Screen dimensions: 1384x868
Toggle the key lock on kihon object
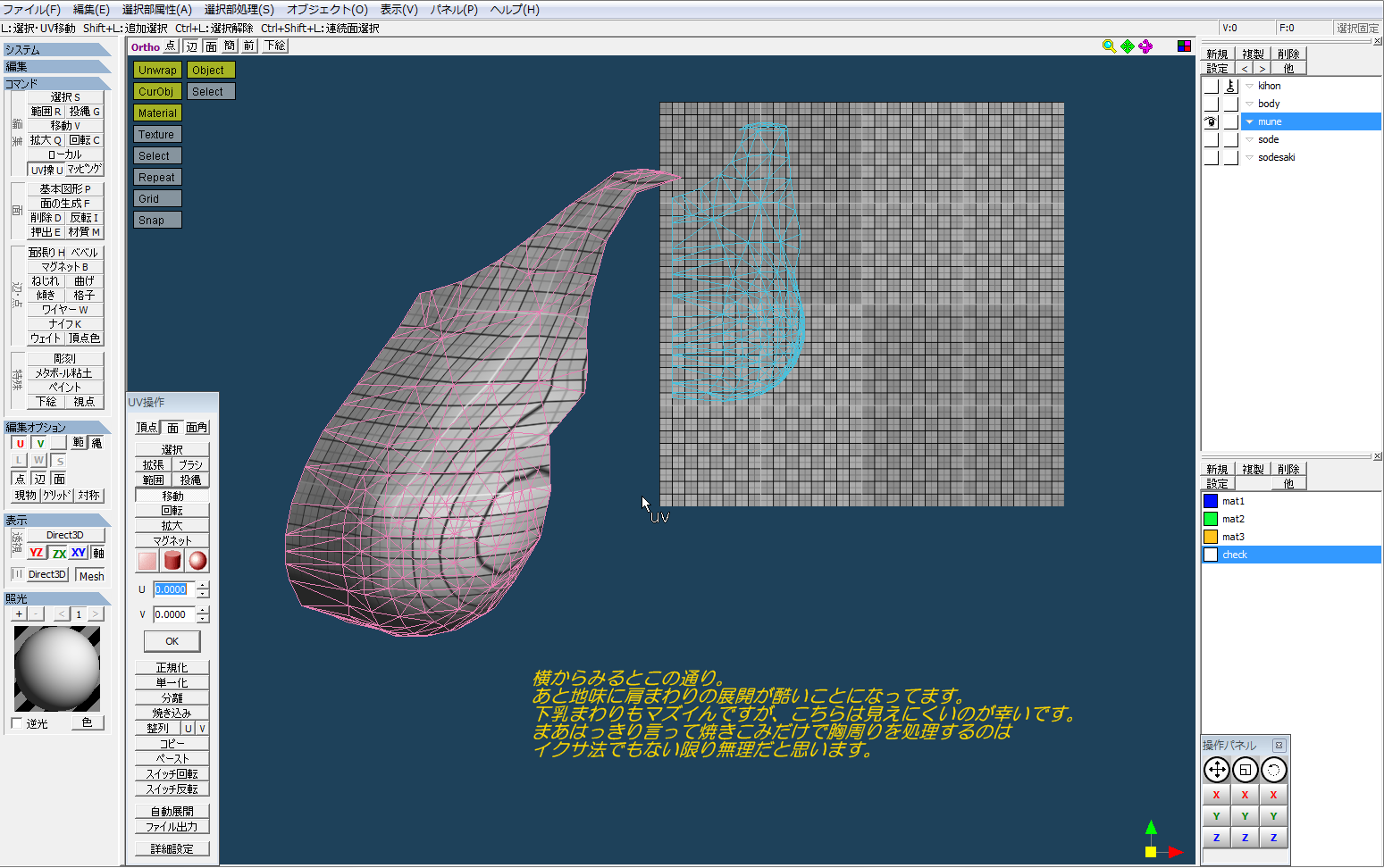[x=1230, y=87]
